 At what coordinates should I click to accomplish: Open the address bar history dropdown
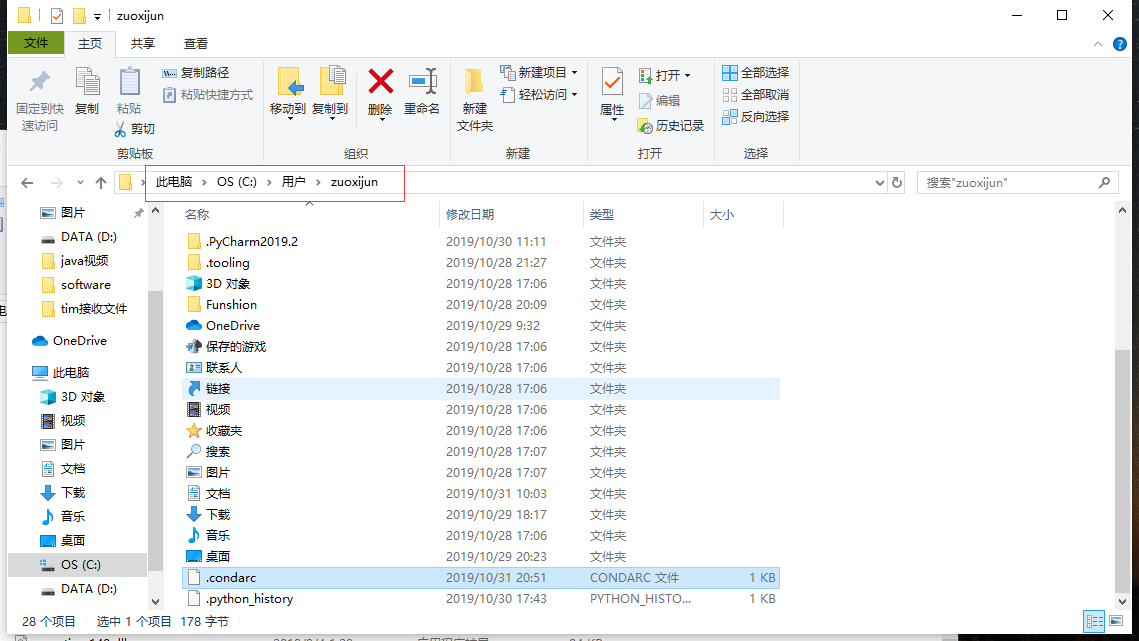880,182
